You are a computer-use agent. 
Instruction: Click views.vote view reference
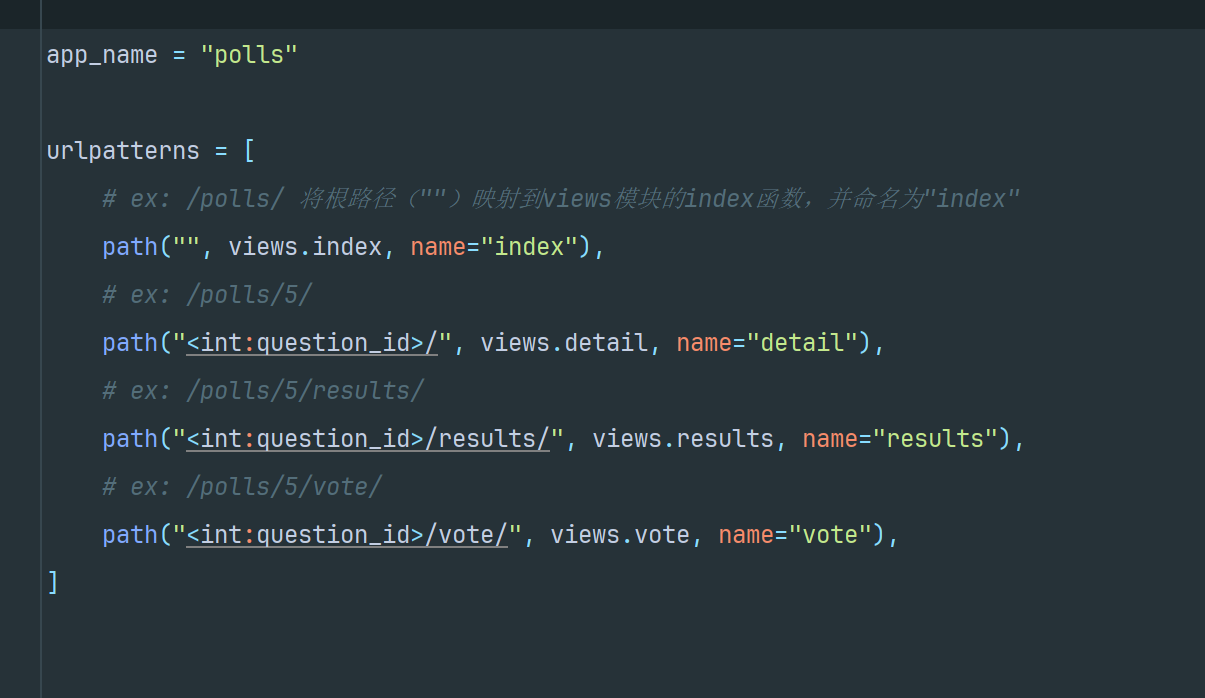point(620,535)
